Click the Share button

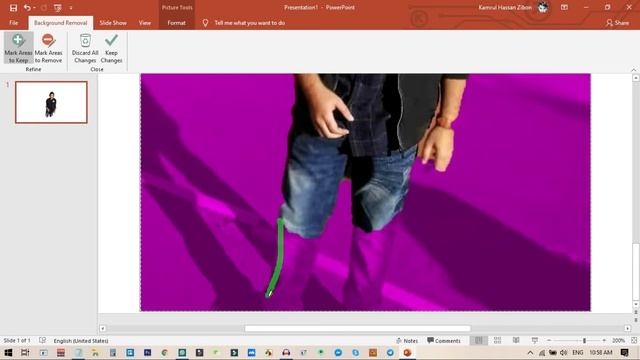[618, 23]
